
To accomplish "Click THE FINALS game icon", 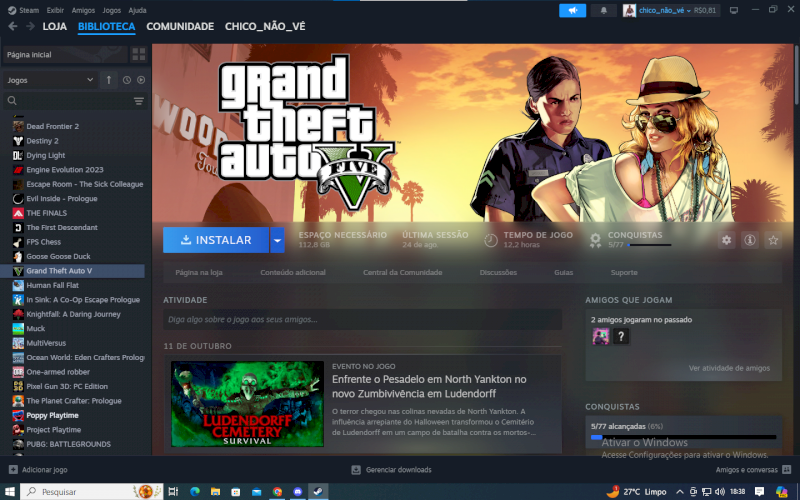I will (18, 213).
